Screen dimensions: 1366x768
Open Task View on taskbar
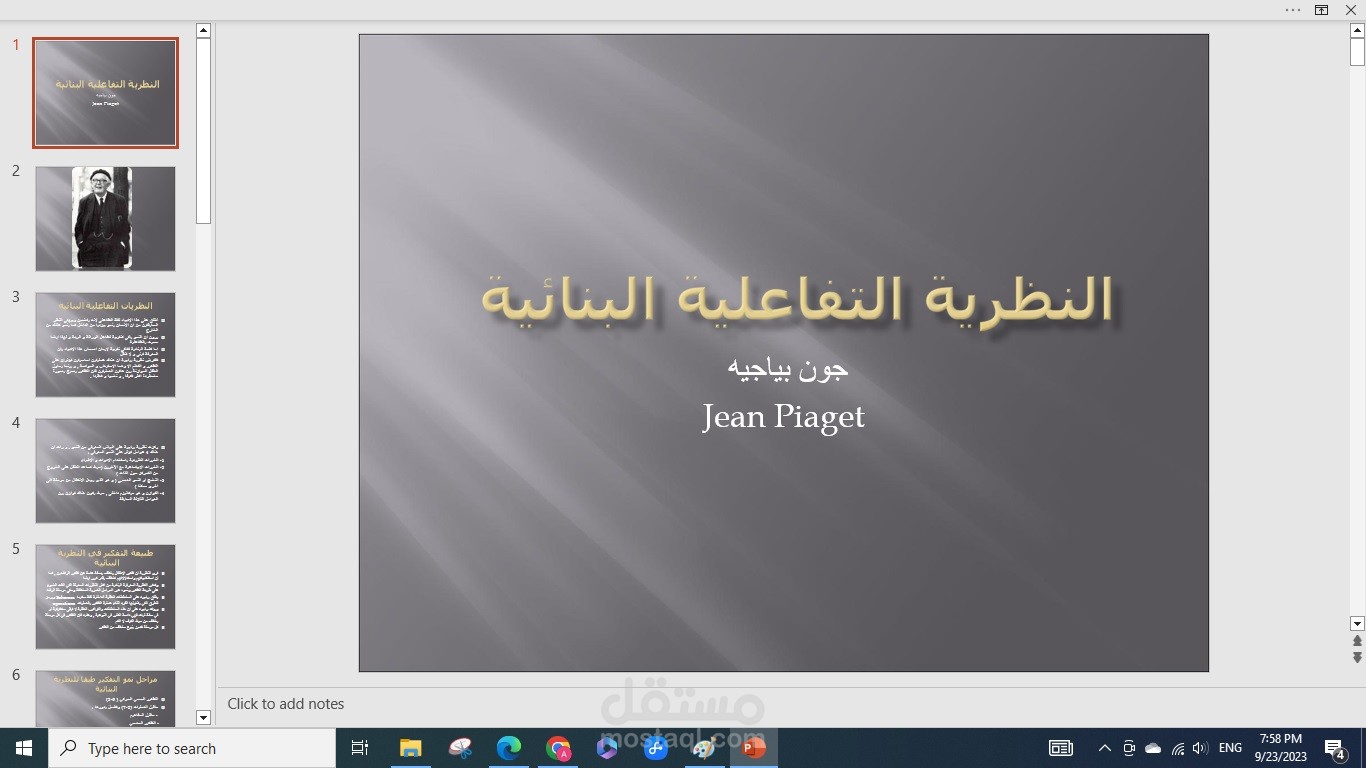(360, 748)
